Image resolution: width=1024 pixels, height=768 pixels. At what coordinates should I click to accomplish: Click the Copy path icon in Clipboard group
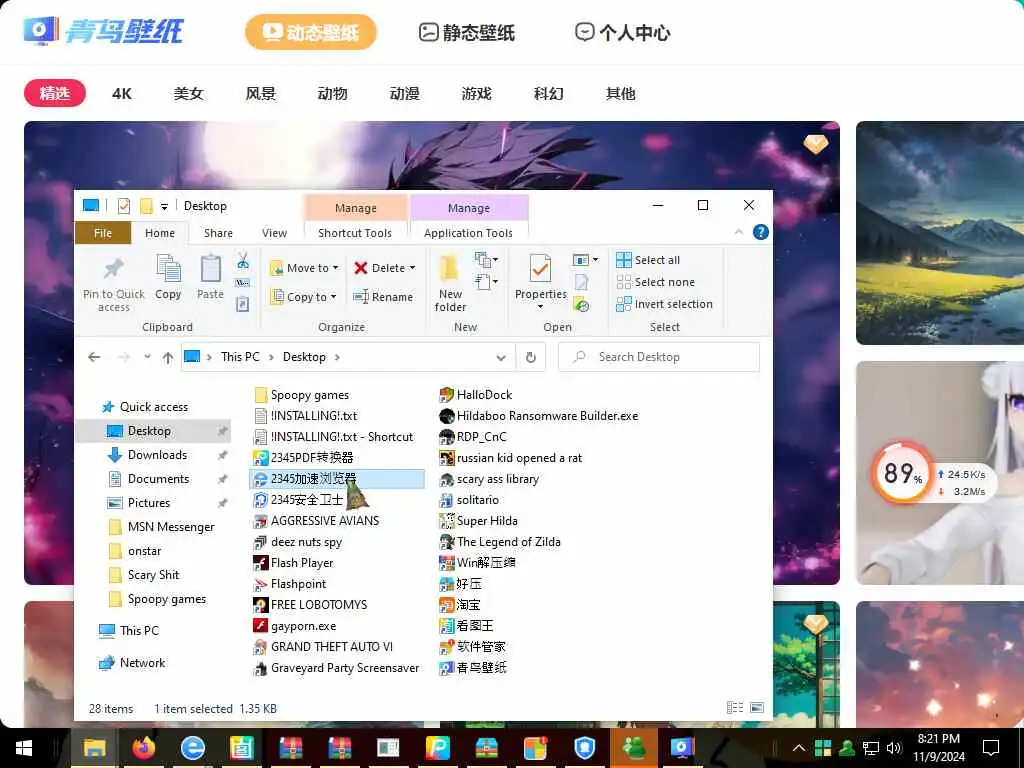click(243, 283)
